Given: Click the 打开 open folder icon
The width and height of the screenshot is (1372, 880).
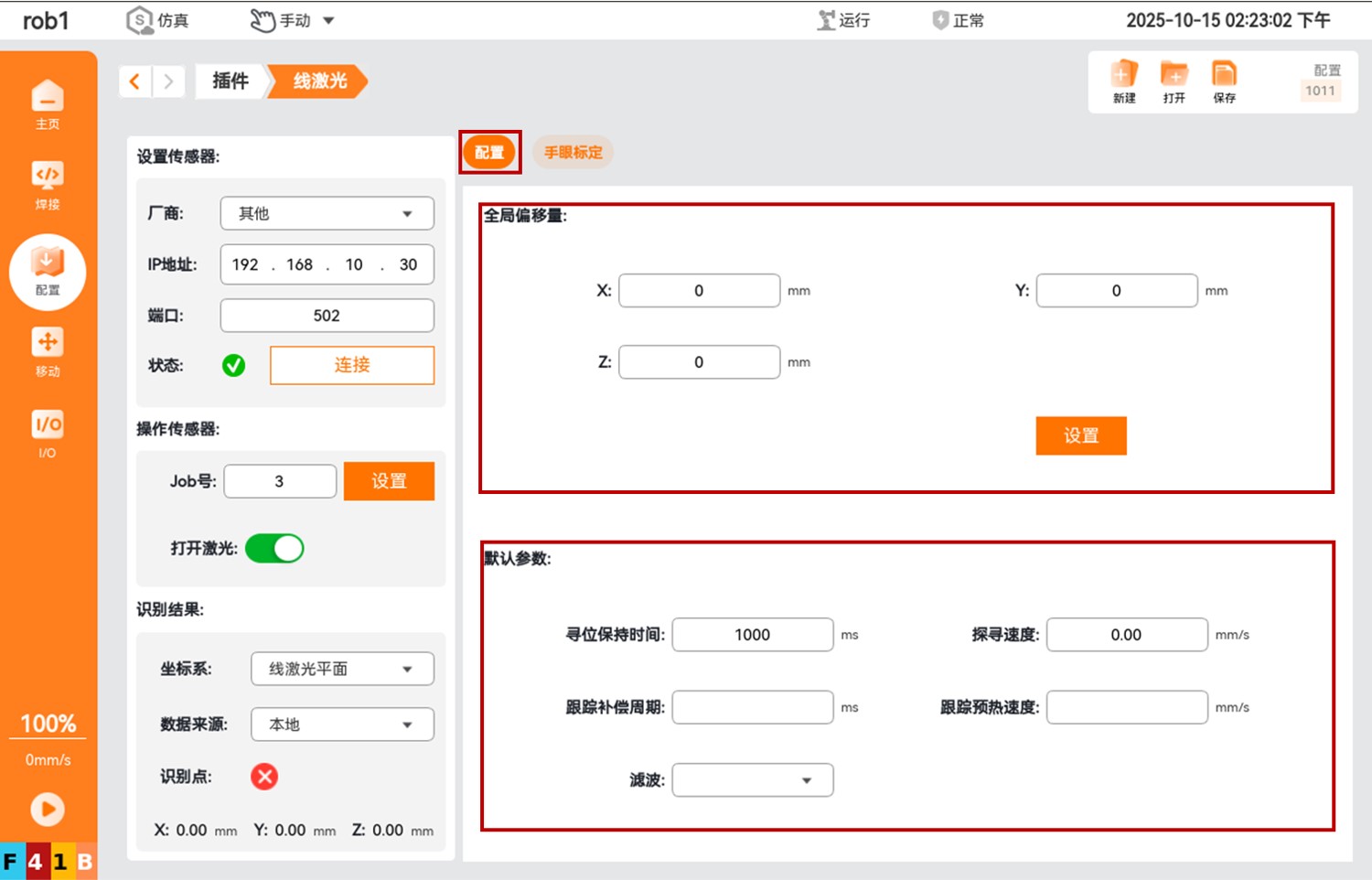Looking at the screenshot, I should pos(1174,81).
